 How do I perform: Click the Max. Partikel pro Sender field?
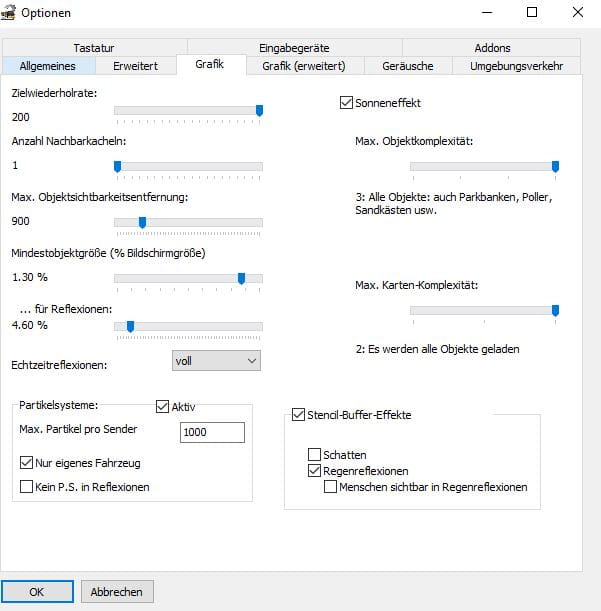[212, 432]
